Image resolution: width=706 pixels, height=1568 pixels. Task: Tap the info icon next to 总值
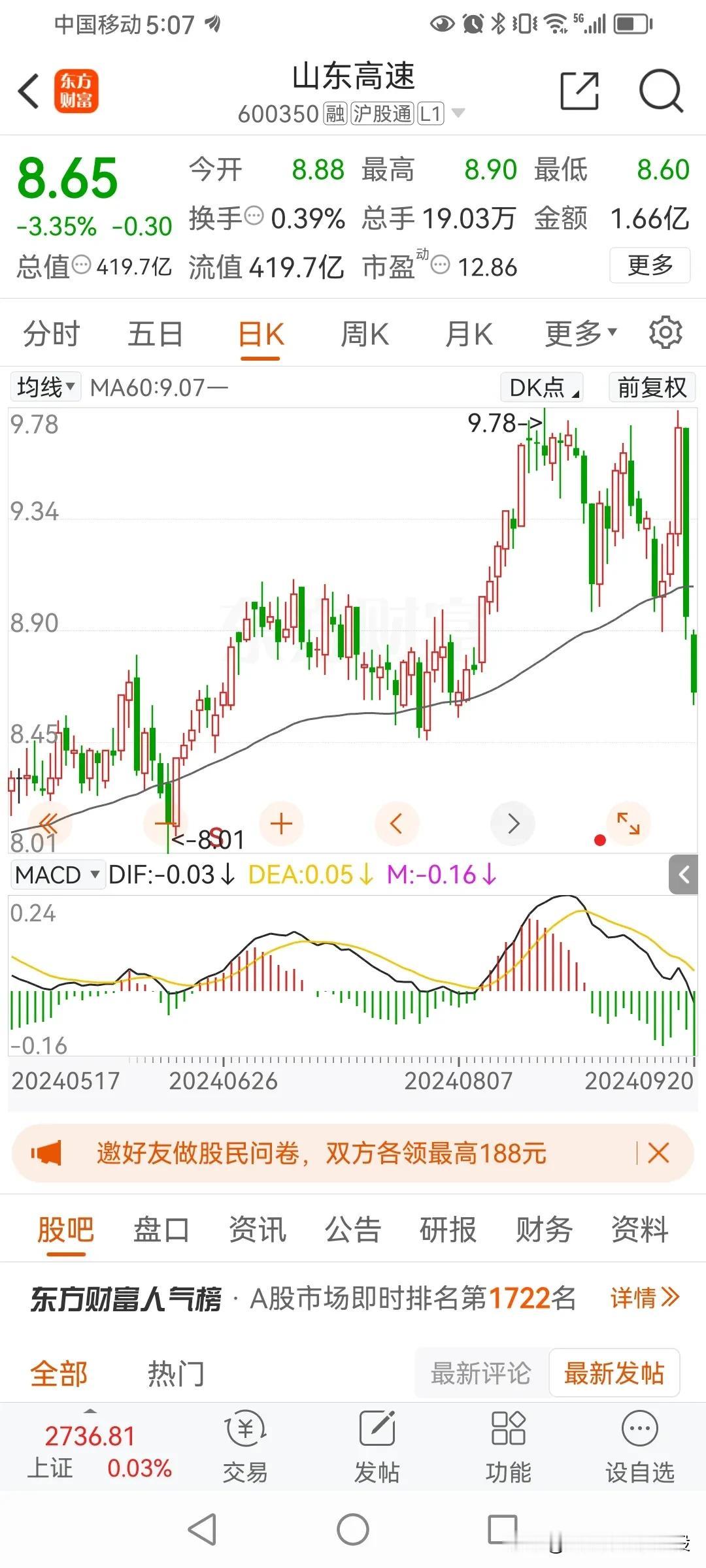(x=81, y=265)
